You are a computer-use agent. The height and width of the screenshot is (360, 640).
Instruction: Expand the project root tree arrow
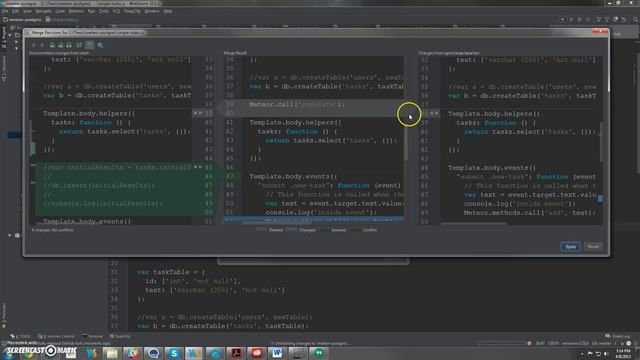click(10, 35)
